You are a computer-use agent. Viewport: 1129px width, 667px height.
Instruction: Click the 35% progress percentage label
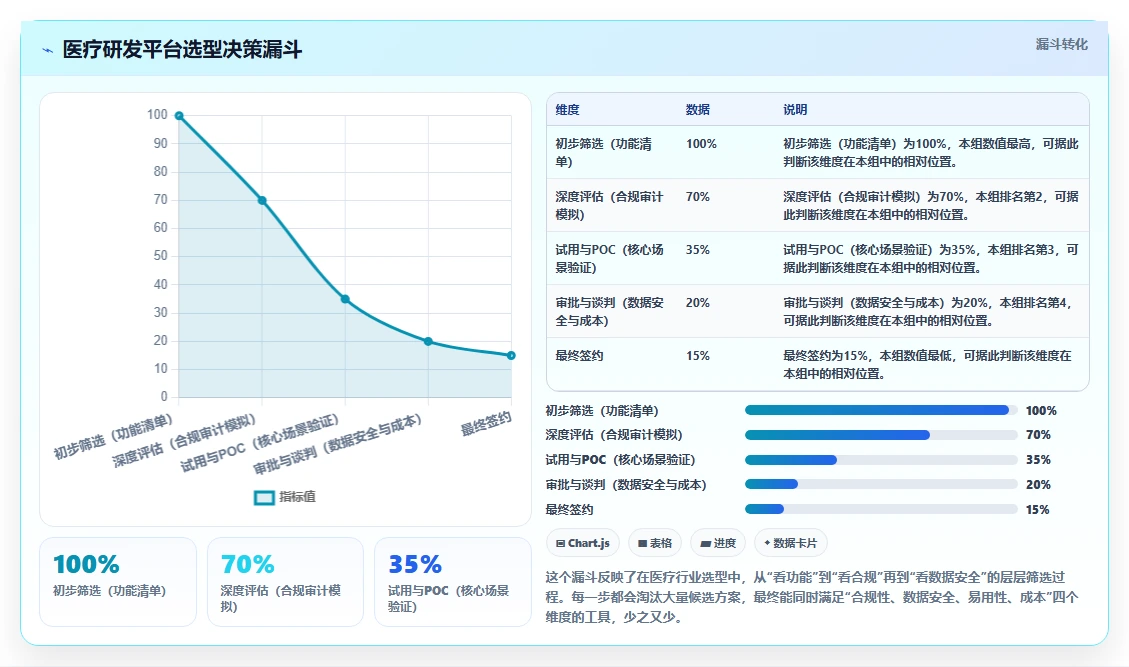coord(1038,460)
